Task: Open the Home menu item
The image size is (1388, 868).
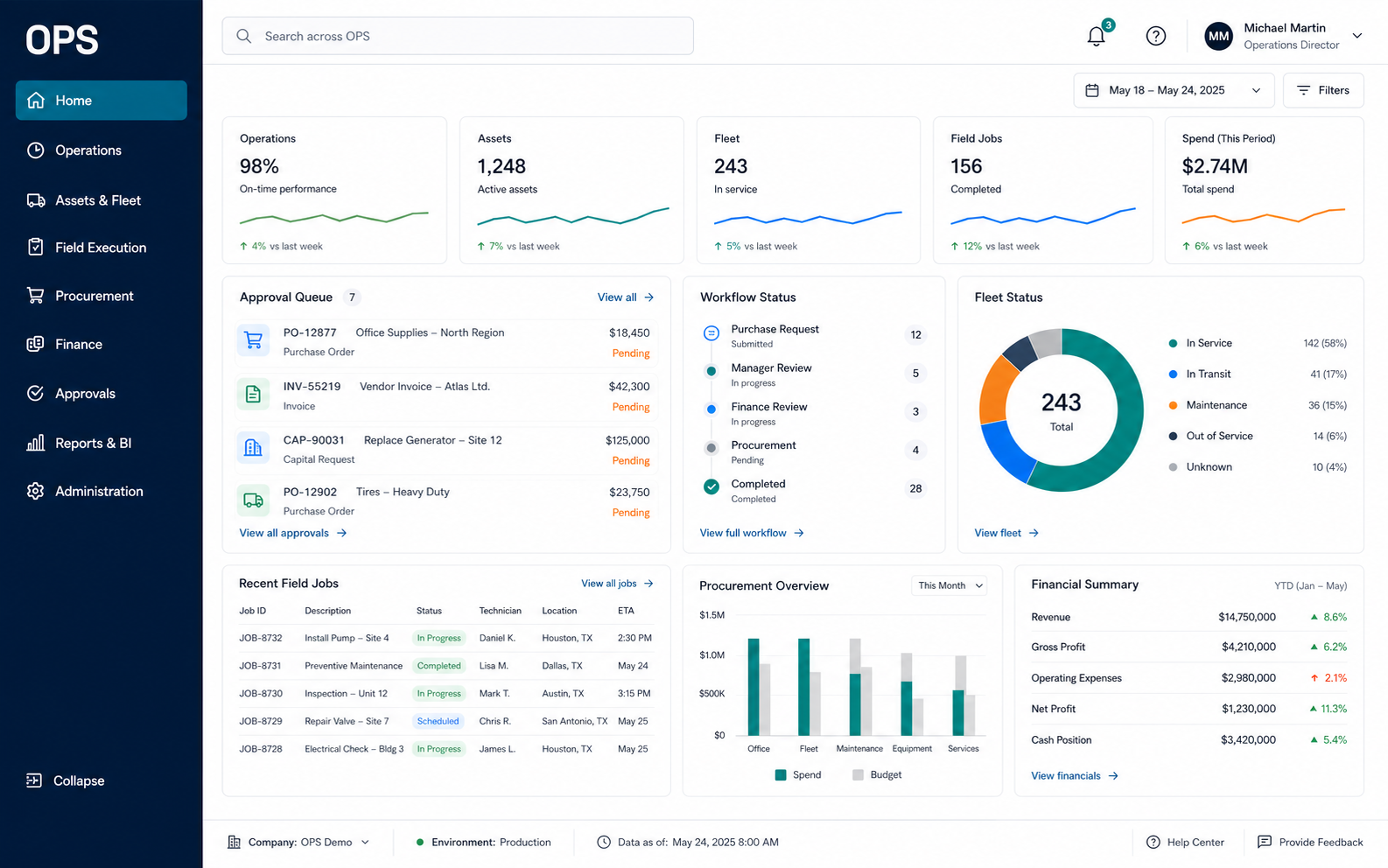Action: pyautogui.click(x=102, y=101)
